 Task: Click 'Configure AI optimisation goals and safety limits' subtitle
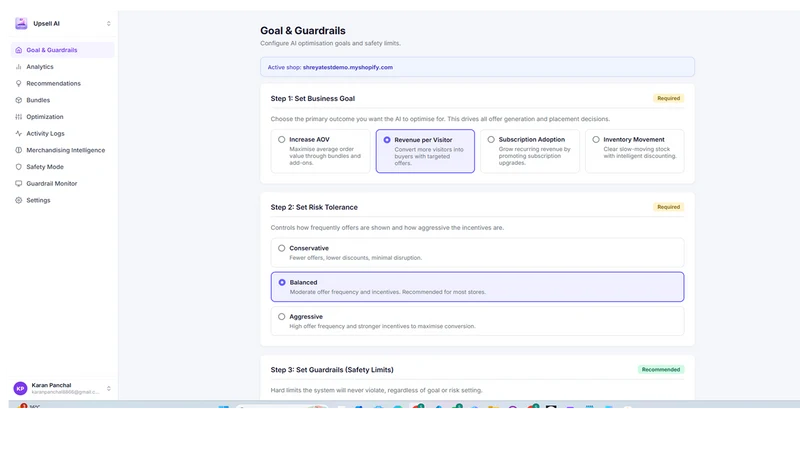pyautogui.click(x=331, y=43)
